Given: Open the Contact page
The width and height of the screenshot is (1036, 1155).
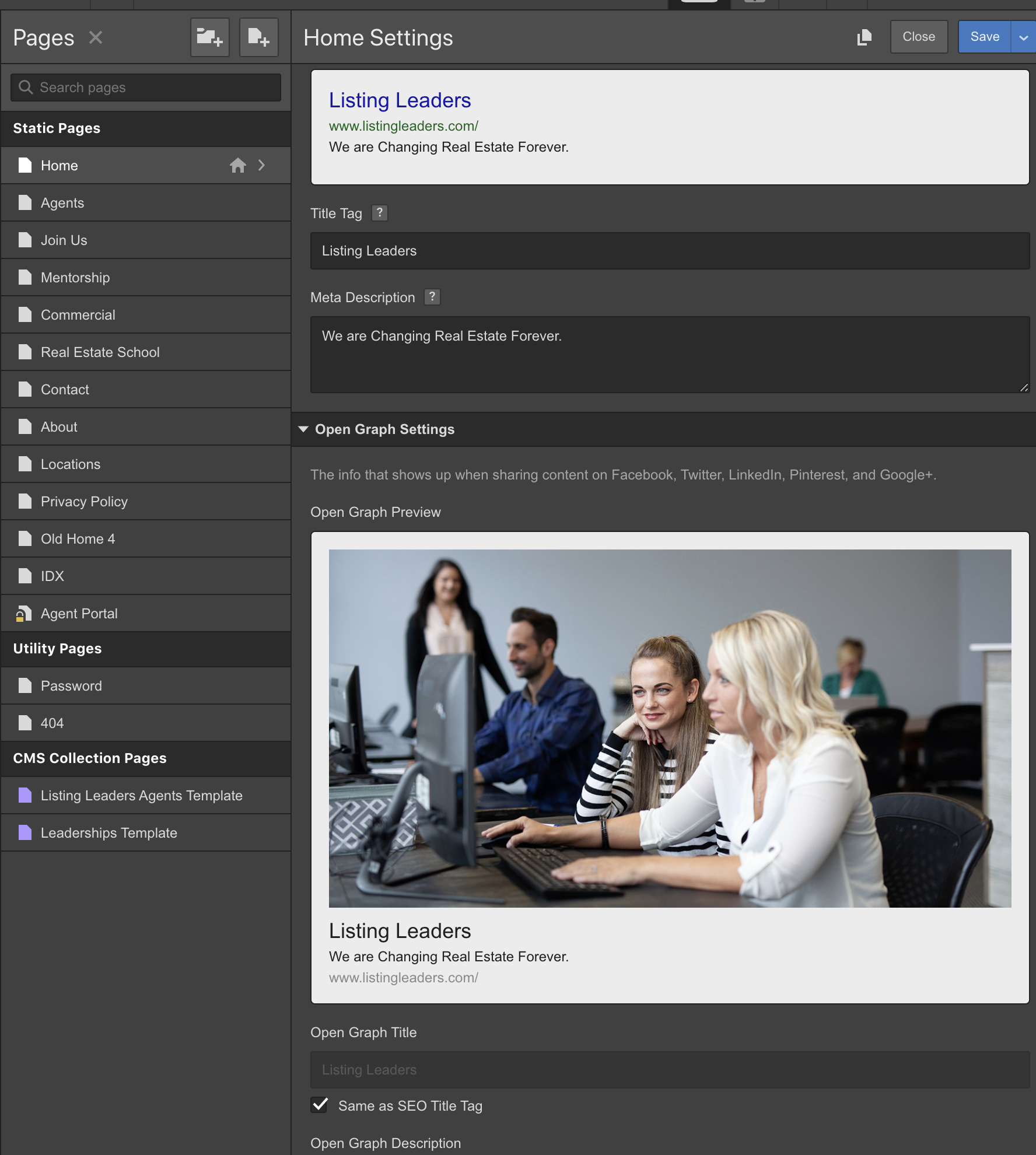Looking at the screenshot, I should click(146, 390).
